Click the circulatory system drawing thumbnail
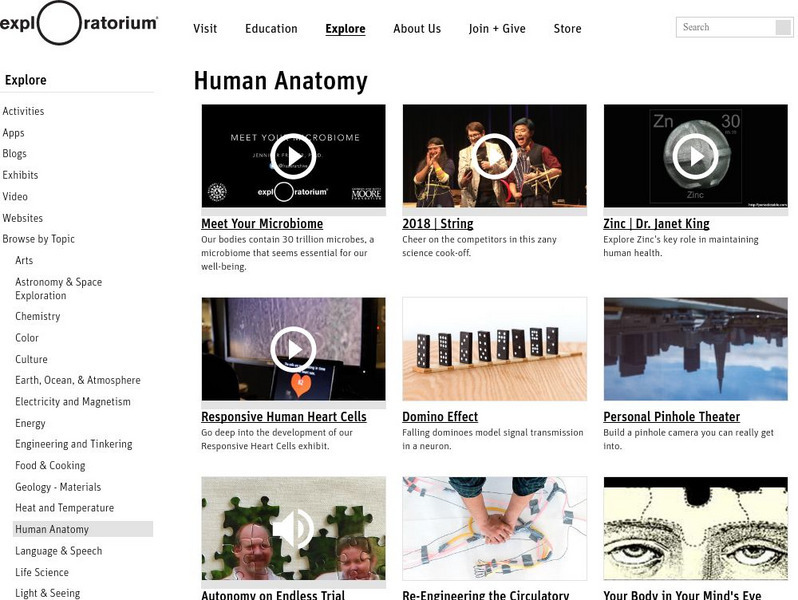 click(x=494, y=528)
